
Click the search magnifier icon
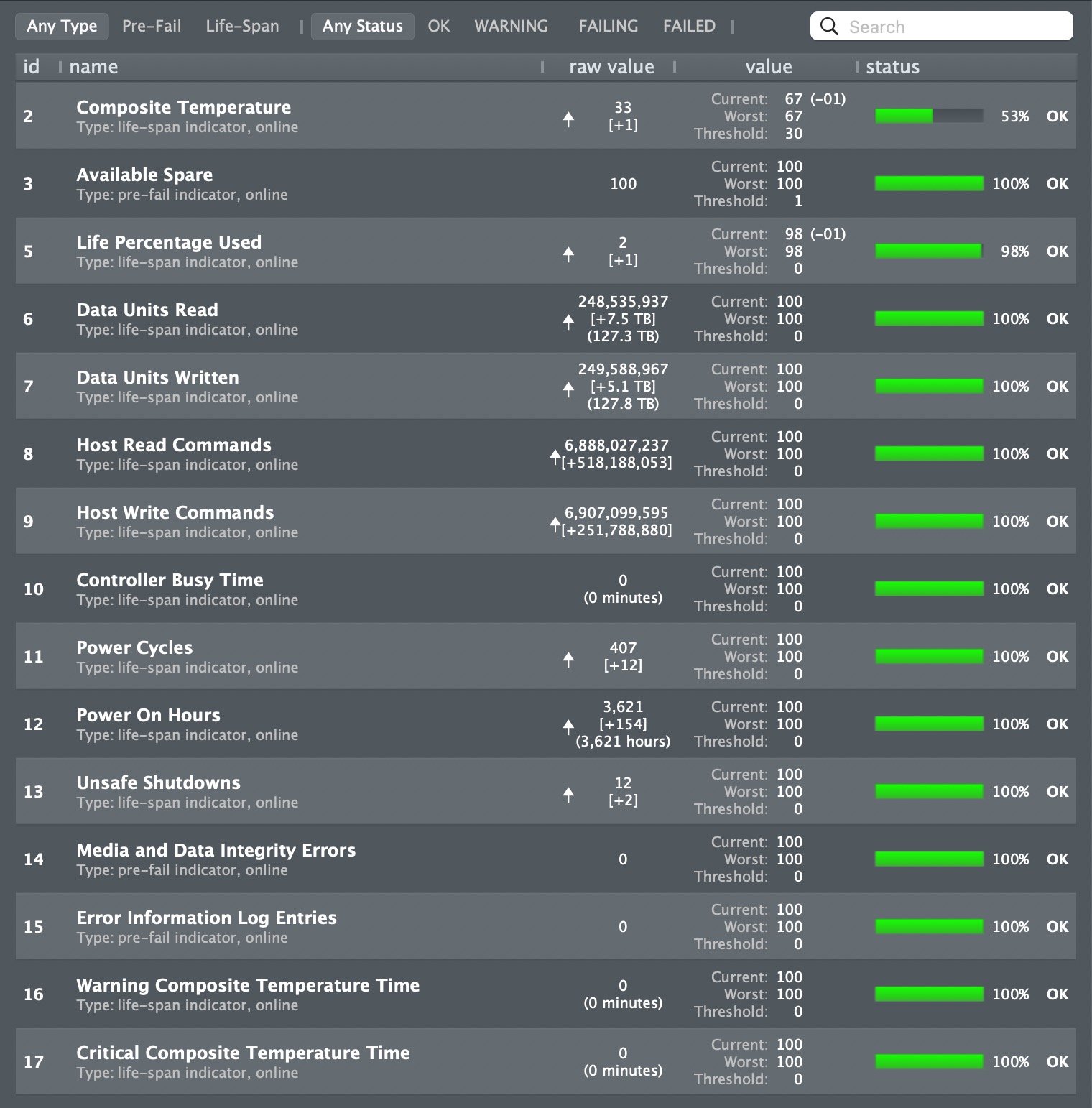(829, 27)
